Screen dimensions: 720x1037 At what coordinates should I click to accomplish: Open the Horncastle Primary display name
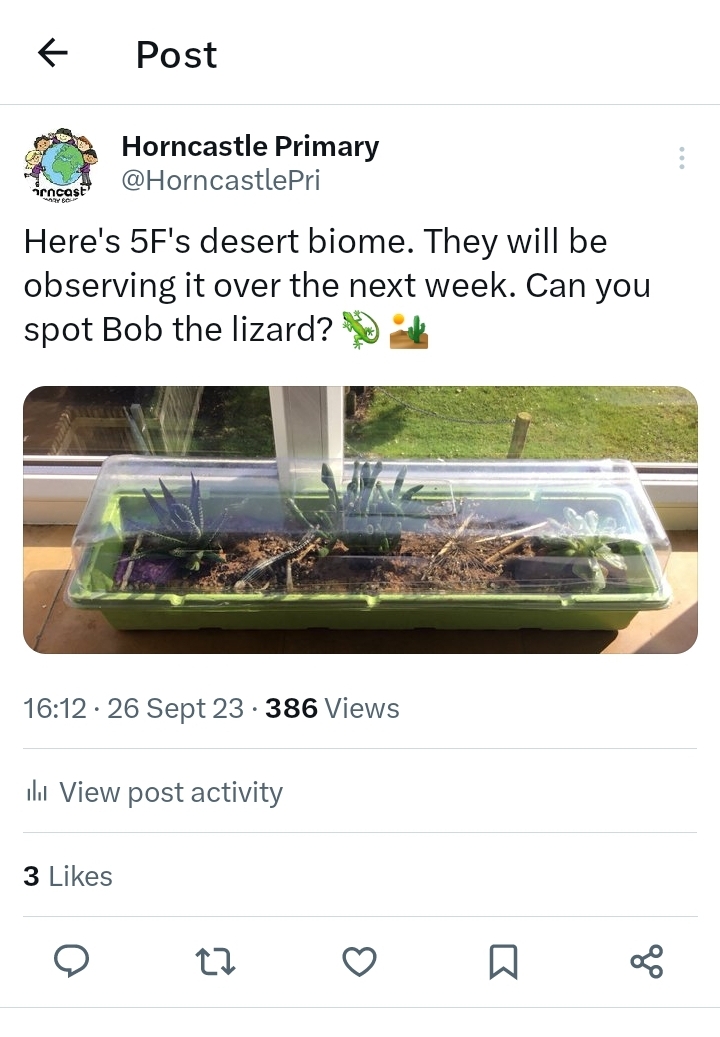[250, 146]
